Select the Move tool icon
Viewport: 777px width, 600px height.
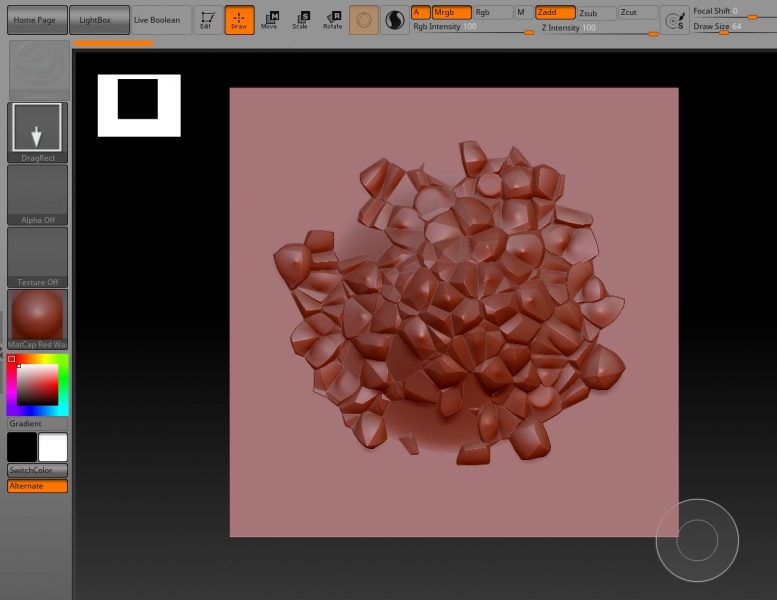pyautogui.click(x=270, y=20)
